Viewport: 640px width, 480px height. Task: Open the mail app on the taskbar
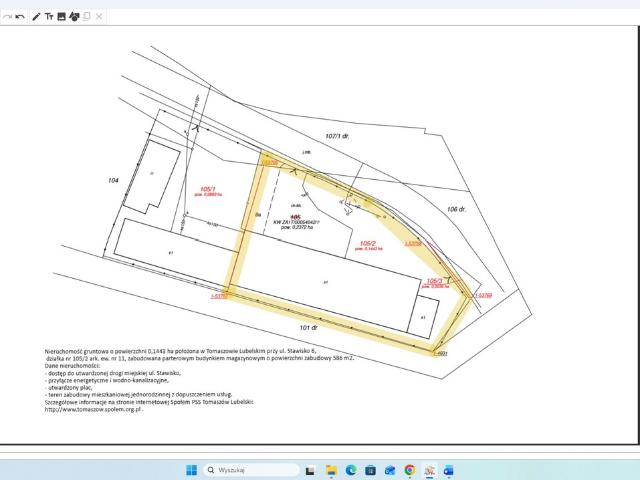coord(390,470)
